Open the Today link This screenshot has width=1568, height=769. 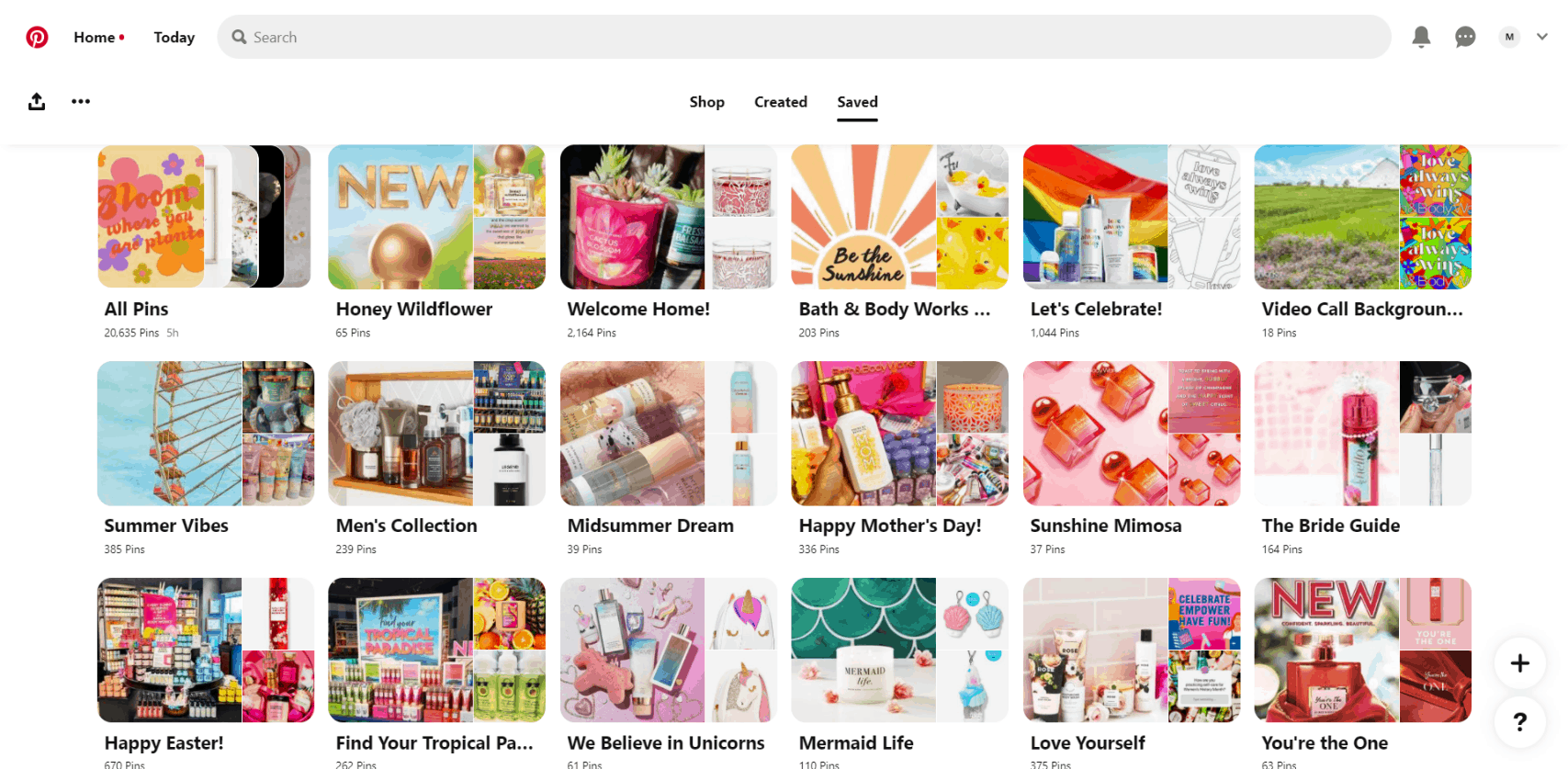(x=175, y=37)
